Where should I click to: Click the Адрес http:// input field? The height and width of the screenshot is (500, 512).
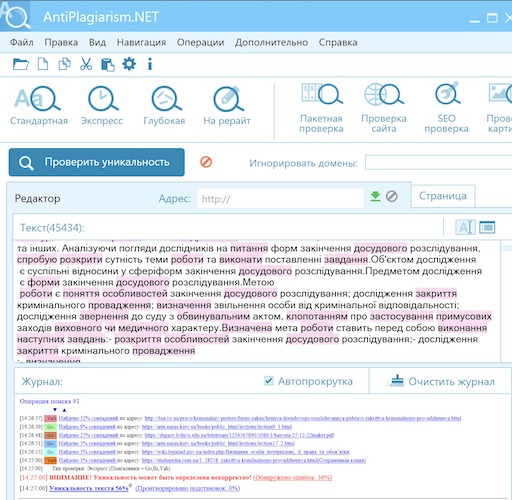[280, 198]
